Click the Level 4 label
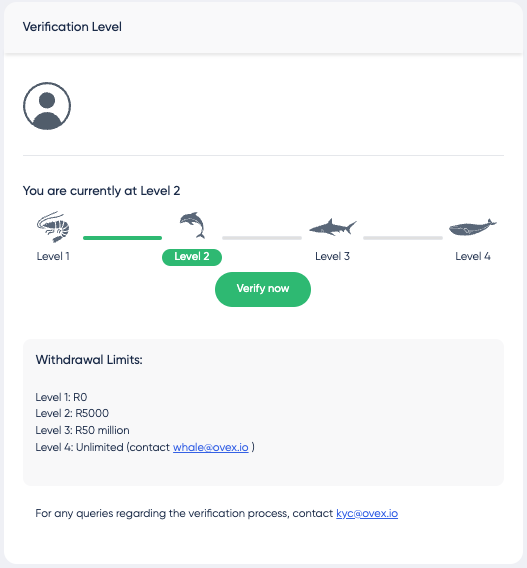 [x=473, y=256]
